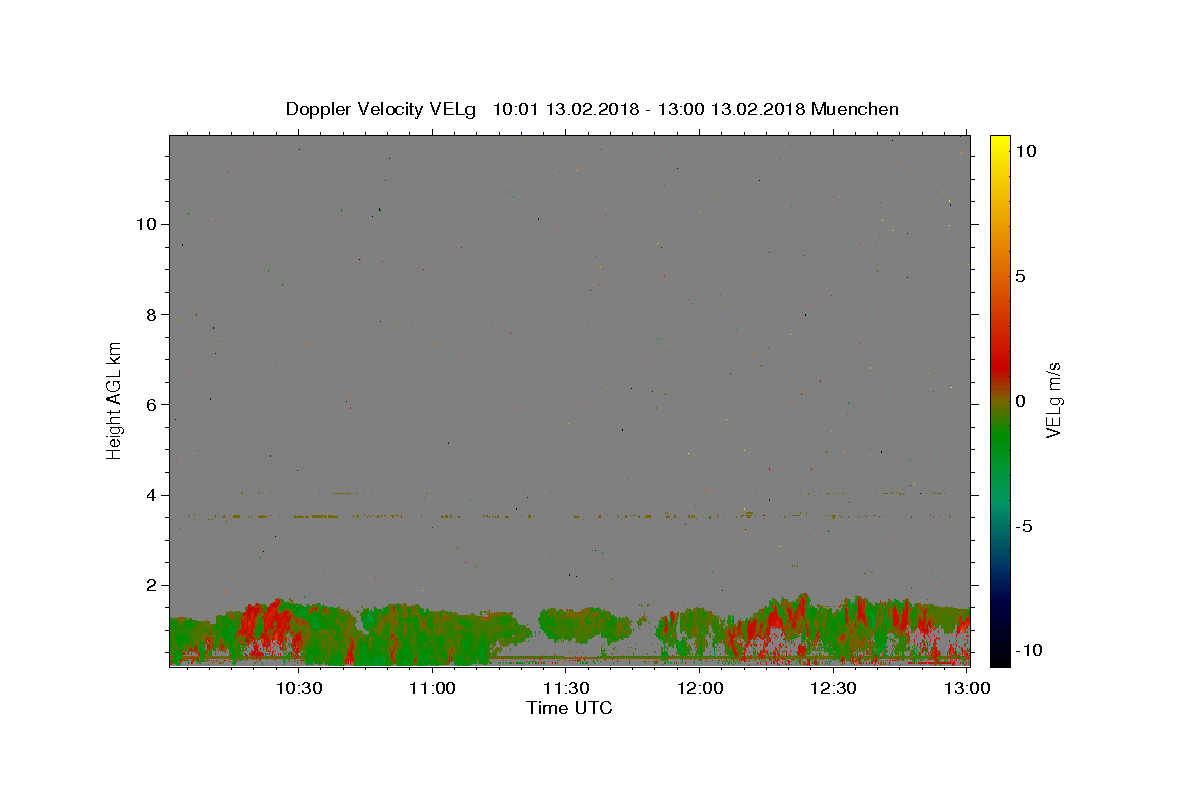Click the colorbar value label 5

point(1020,276)
